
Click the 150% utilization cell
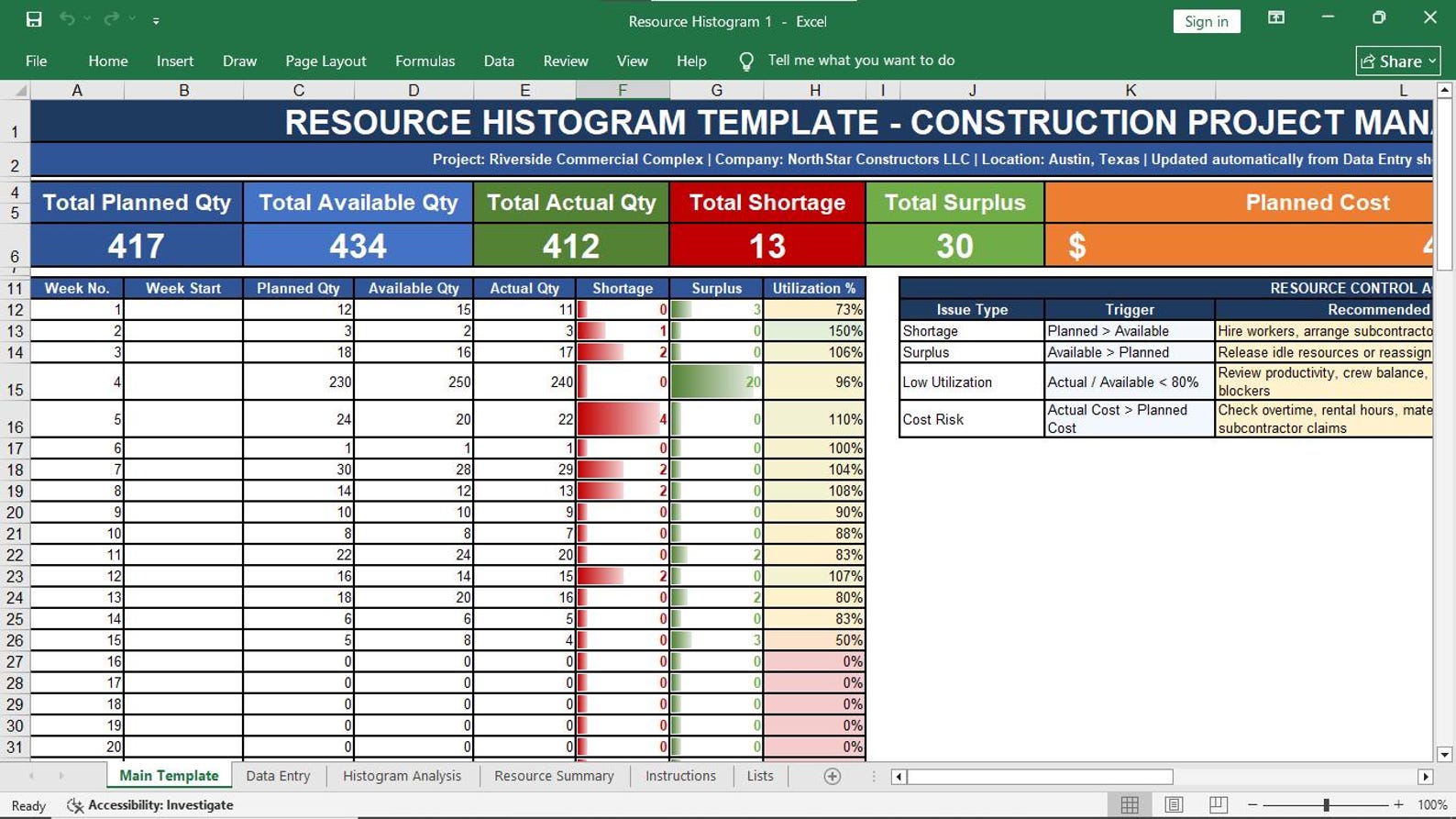[x=814, y=331]
